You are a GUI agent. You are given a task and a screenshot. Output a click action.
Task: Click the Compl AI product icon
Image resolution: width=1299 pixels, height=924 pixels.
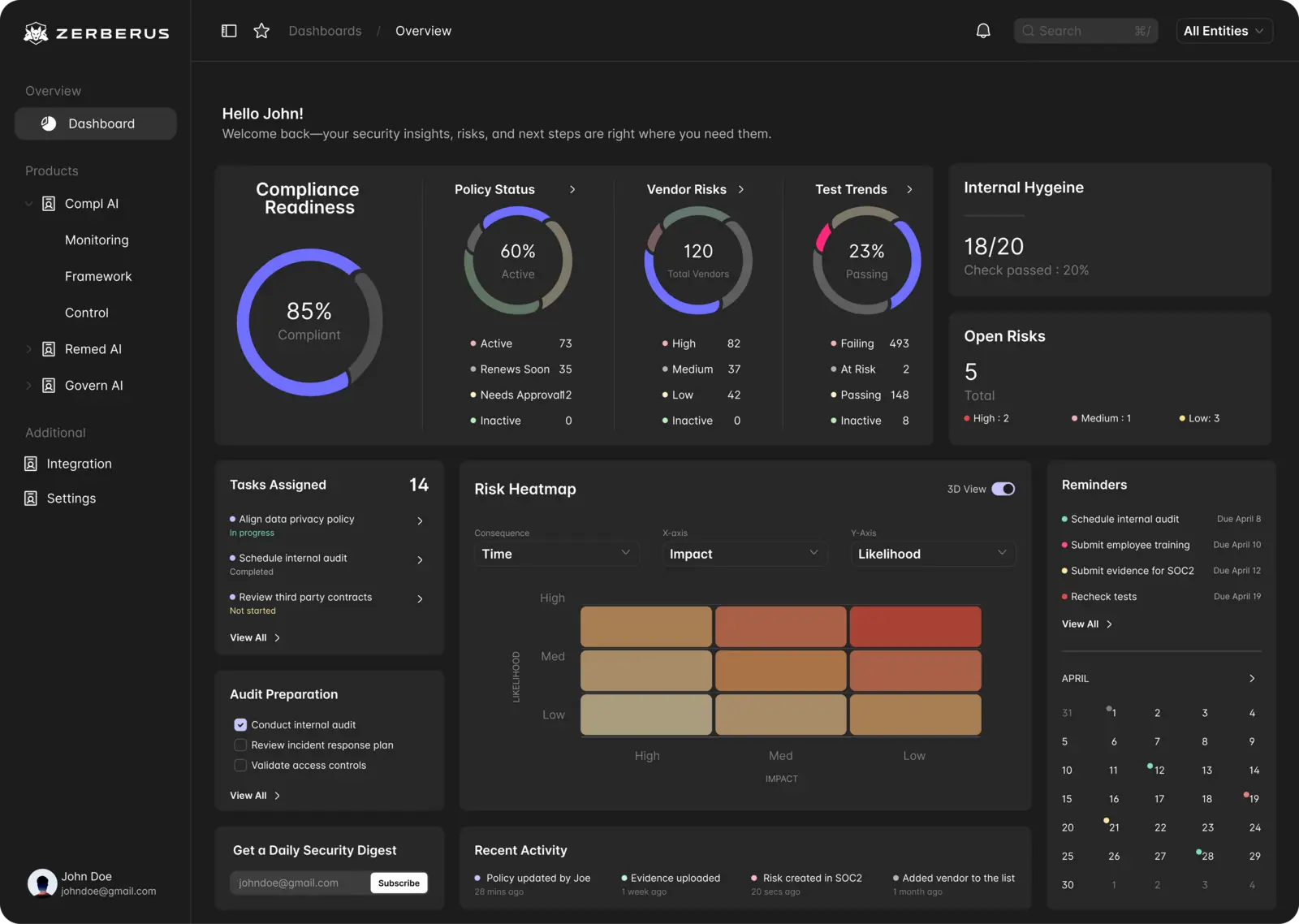[49, 204]
